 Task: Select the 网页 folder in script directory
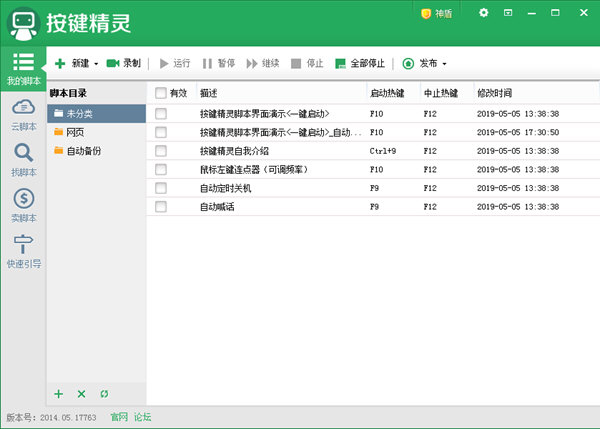pos(75,132)
